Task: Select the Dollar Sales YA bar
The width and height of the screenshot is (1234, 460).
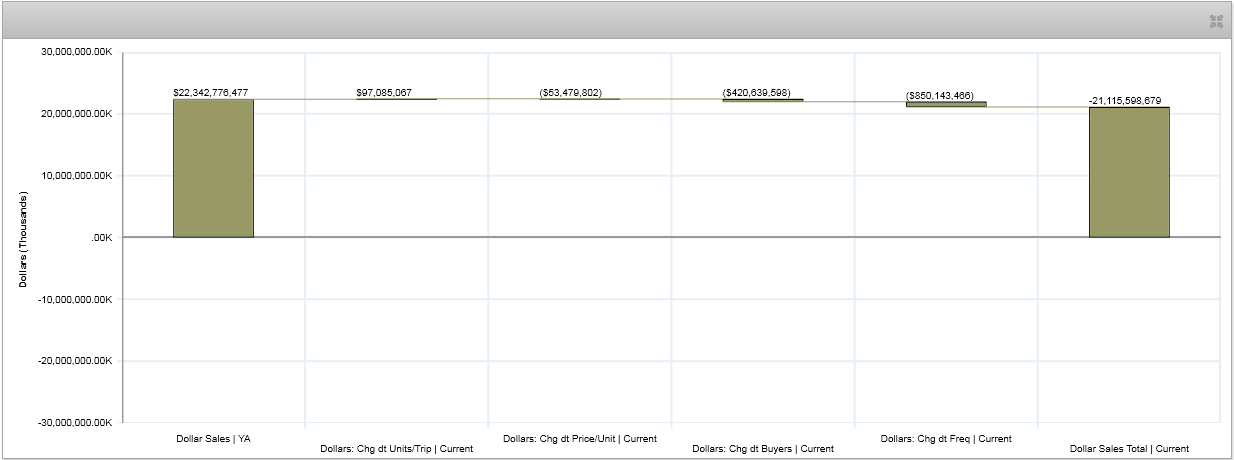Action: point(213,168)
